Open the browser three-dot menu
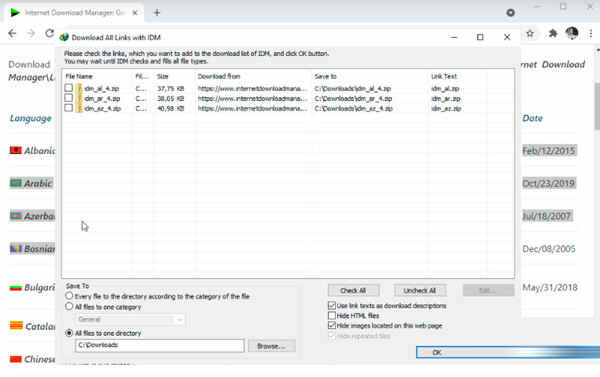This screenshot has height=377, width=600. (591, 34)
